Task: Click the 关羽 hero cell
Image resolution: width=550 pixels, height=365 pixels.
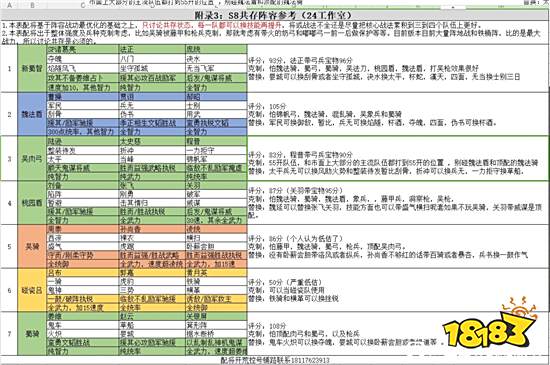Action: click(x=216, y=185)
